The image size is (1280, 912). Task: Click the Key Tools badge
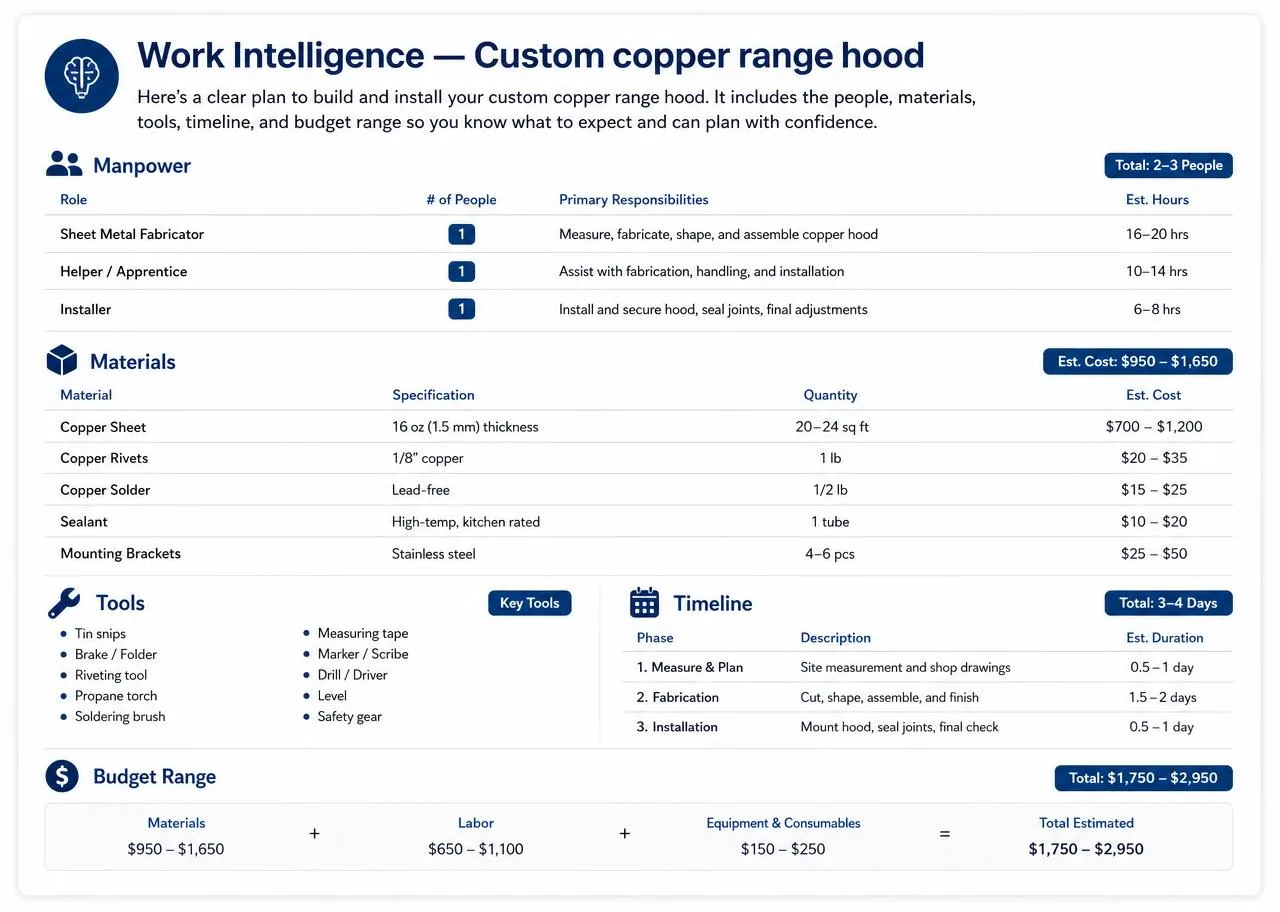tap(530, 603)
